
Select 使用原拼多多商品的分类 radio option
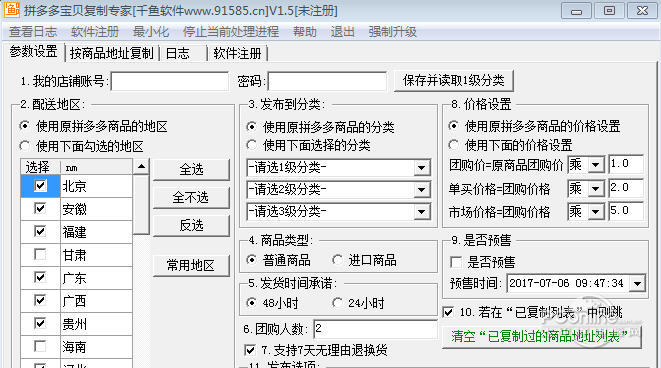251,126
